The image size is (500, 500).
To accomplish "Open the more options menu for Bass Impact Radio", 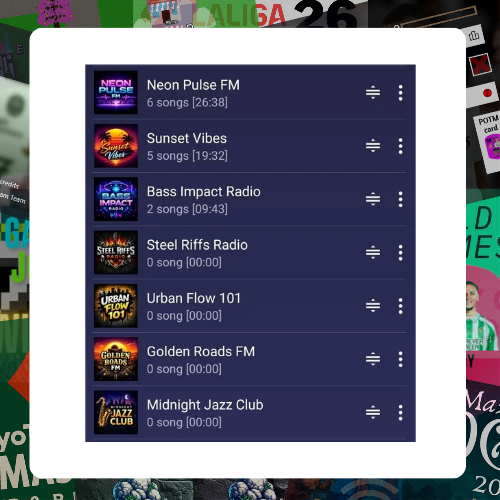I will click(x=400, y=199).
